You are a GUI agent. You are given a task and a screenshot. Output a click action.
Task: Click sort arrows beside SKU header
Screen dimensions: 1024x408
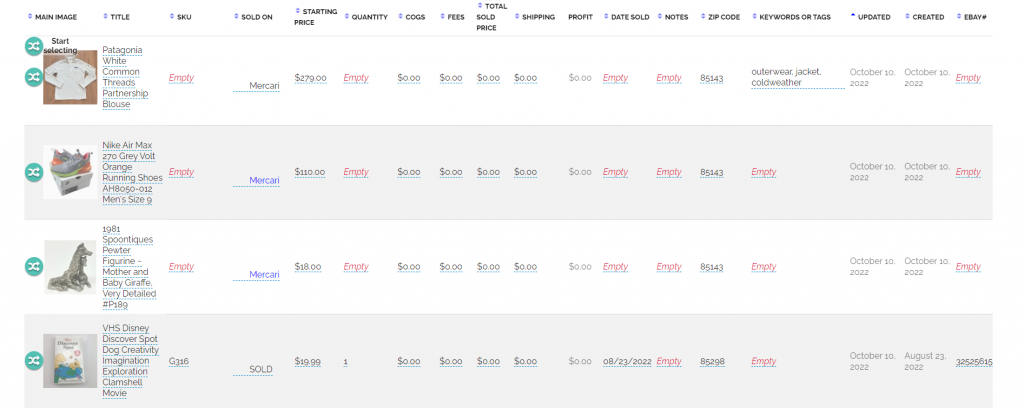[172, 17]
